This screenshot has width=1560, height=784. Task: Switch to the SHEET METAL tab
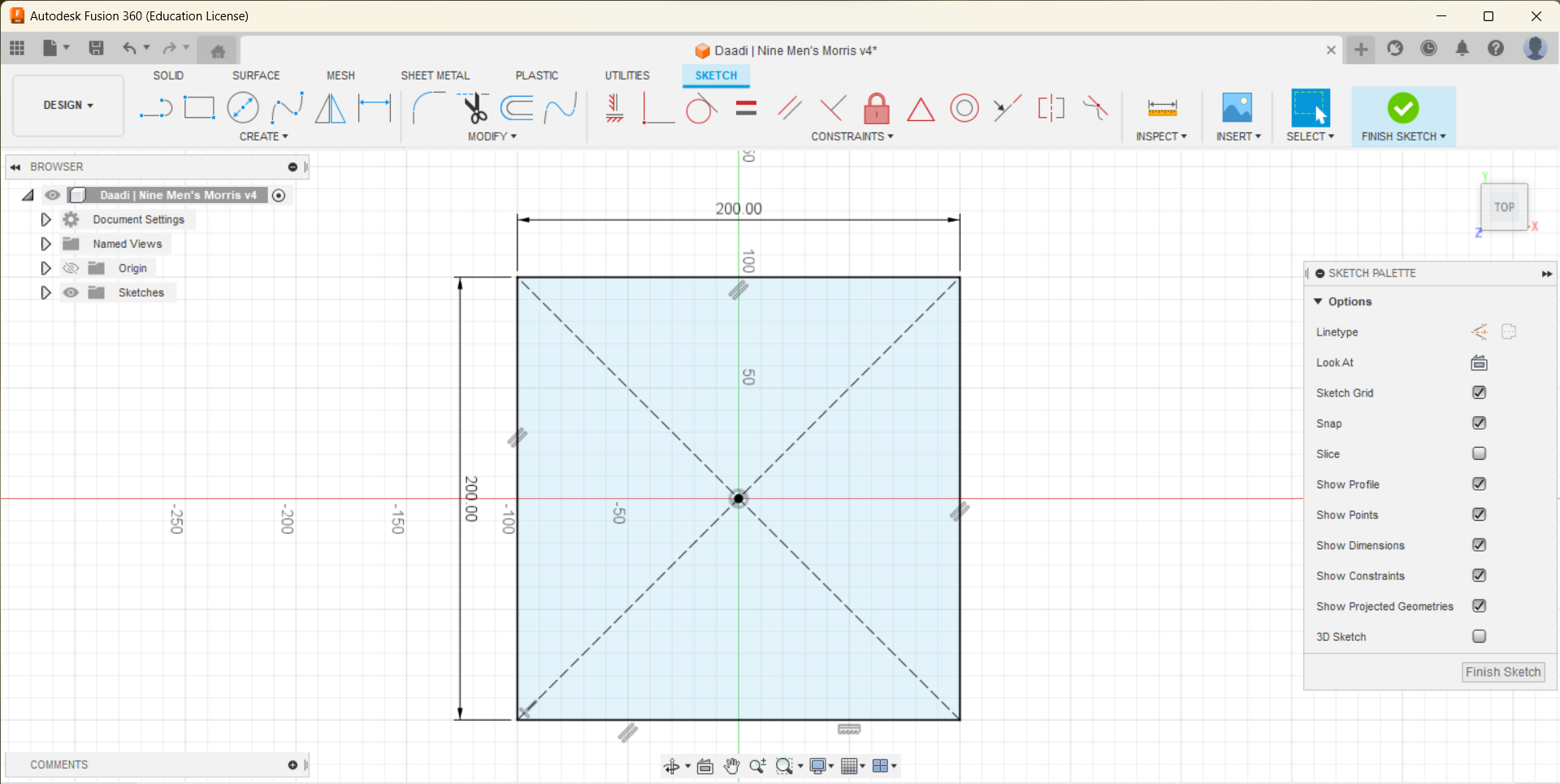point(435,75)
